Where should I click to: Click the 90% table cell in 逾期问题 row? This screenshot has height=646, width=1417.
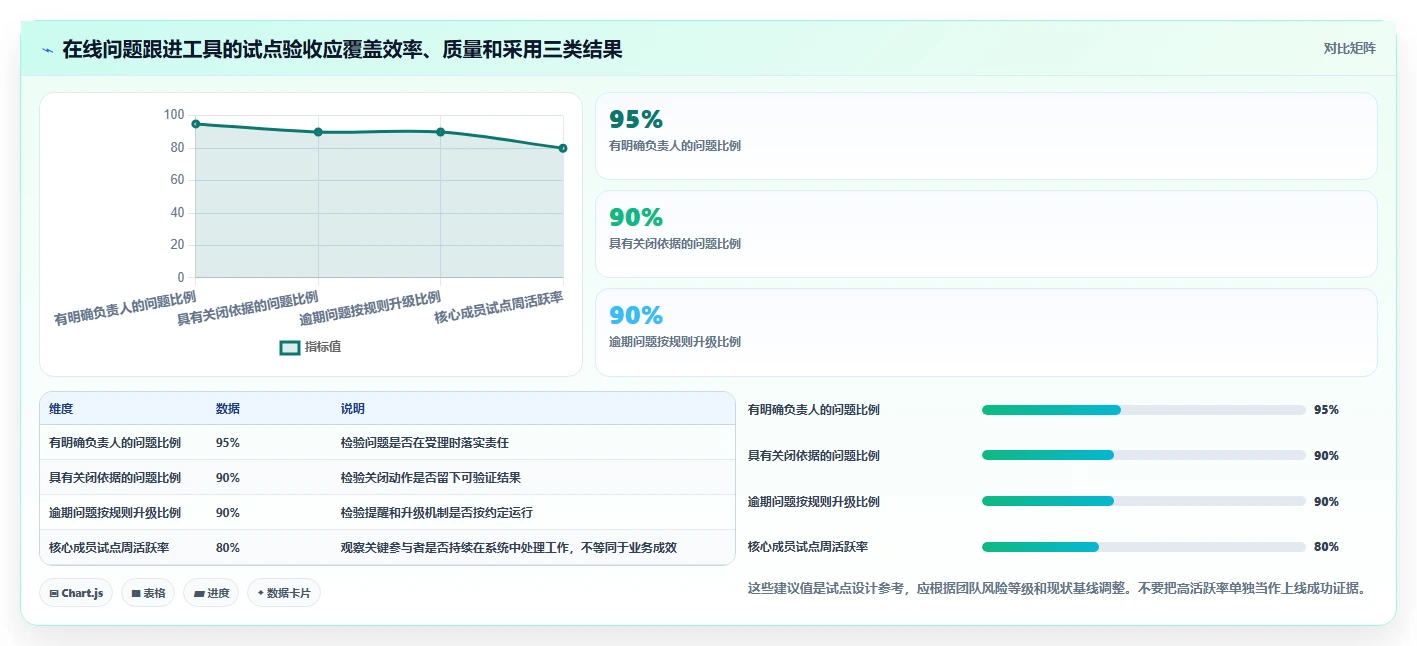point(228,513)
